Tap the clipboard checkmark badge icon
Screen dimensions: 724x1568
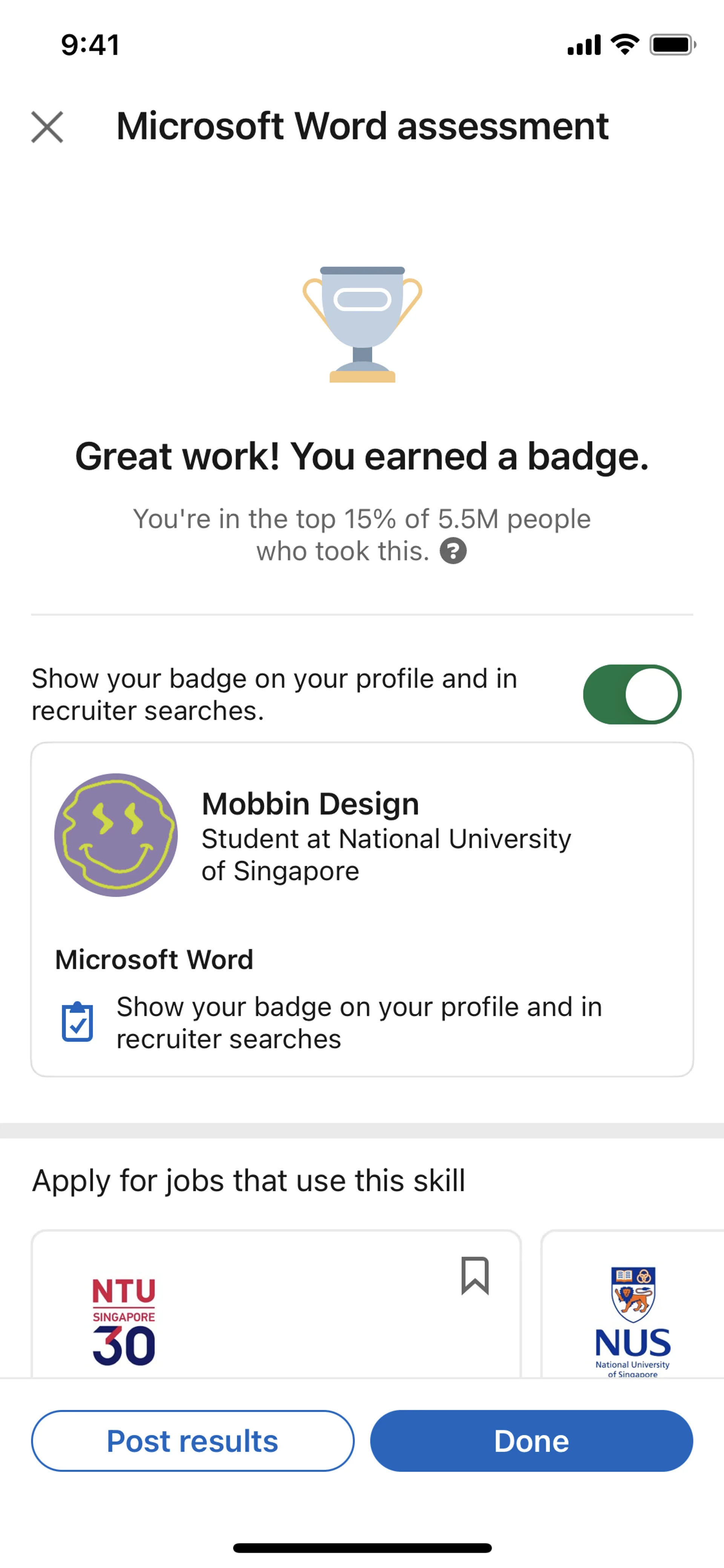(77, 1023)
